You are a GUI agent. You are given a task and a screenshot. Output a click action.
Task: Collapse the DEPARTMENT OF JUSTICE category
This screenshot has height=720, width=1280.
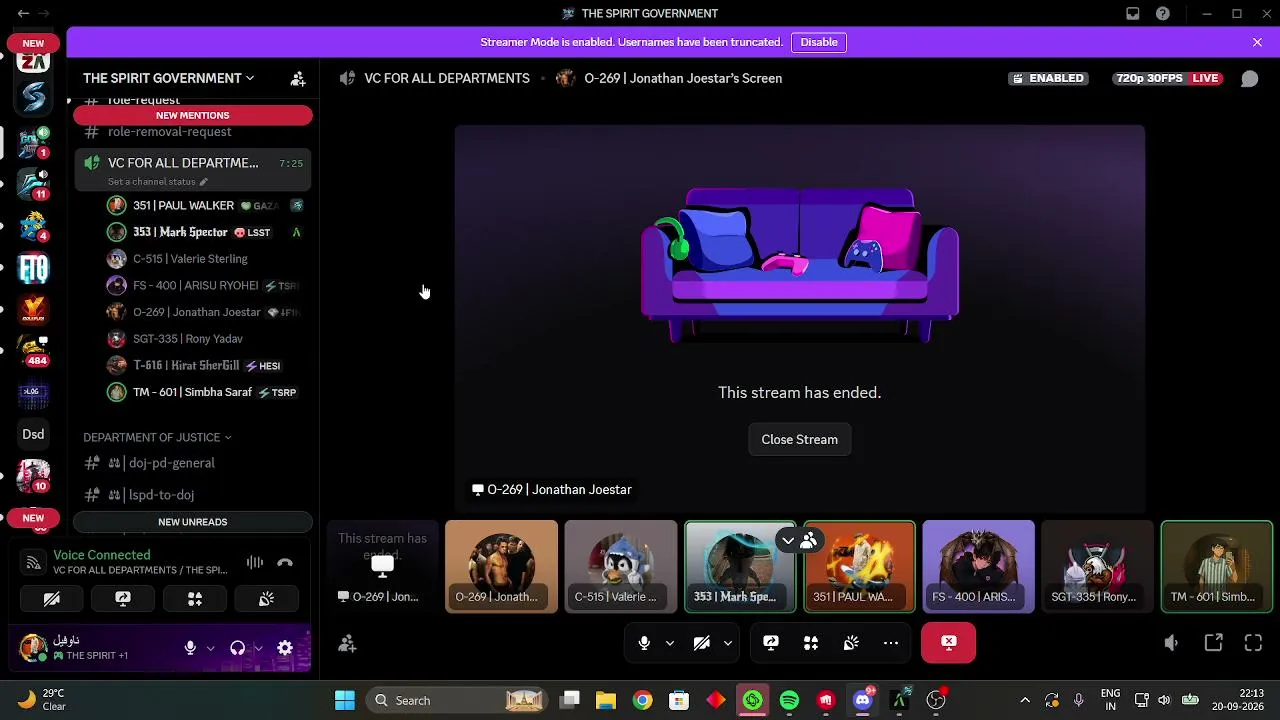tap(157, 437)
